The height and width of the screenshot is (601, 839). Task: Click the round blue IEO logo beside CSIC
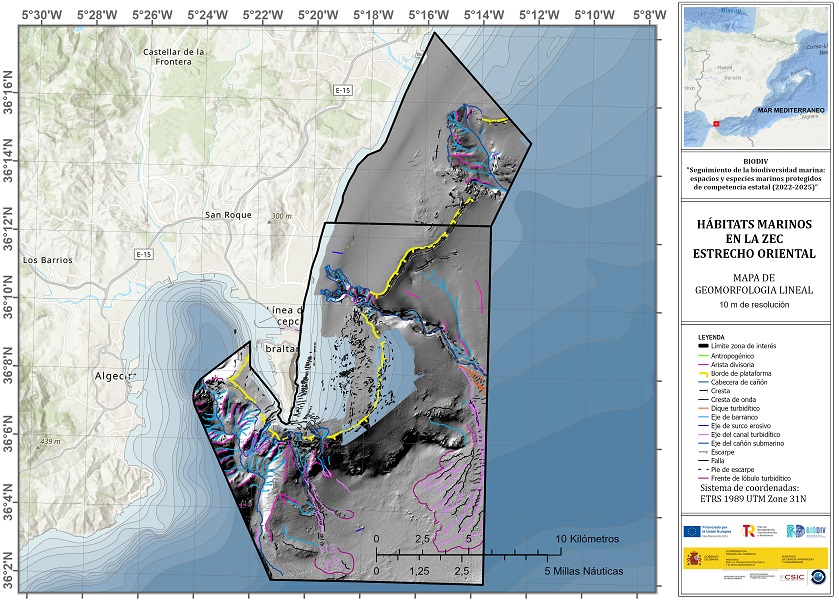(818, 577)
